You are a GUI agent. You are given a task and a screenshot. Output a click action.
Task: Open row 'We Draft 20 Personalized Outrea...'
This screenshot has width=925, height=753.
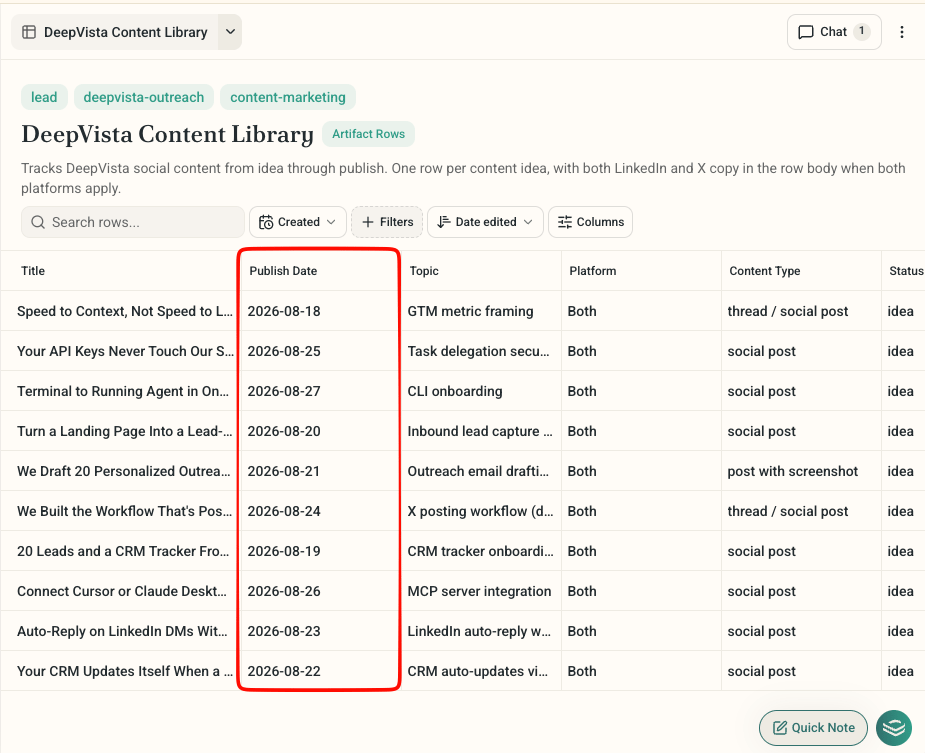pos(123,472)
